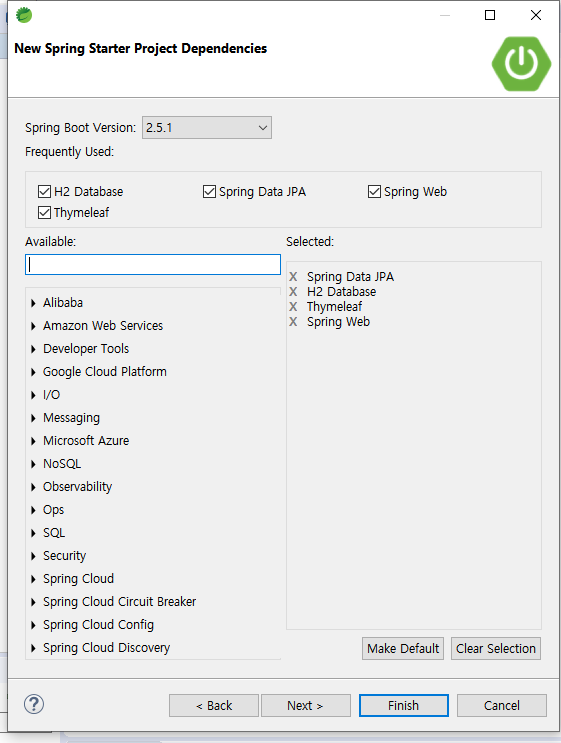Expand the NoSQL category
Screen dimensions: 561x743
click(33, 464)
